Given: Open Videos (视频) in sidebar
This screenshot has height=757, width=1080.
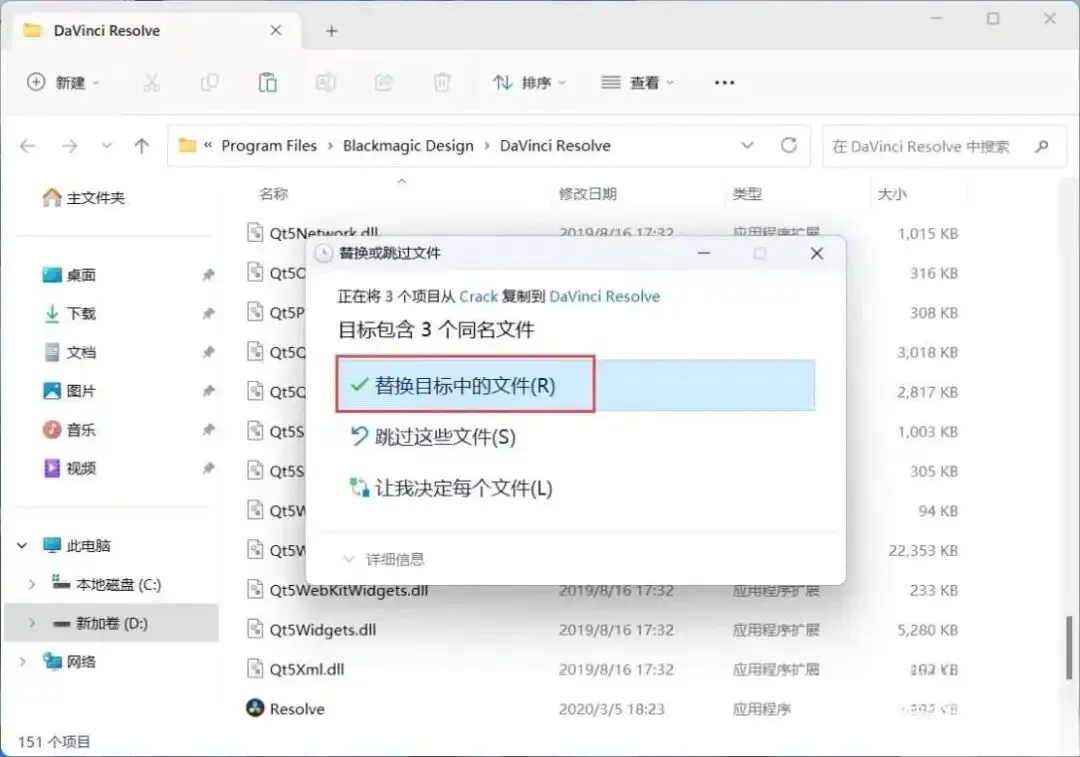Looking at the screenshot, I should [70, 468].
